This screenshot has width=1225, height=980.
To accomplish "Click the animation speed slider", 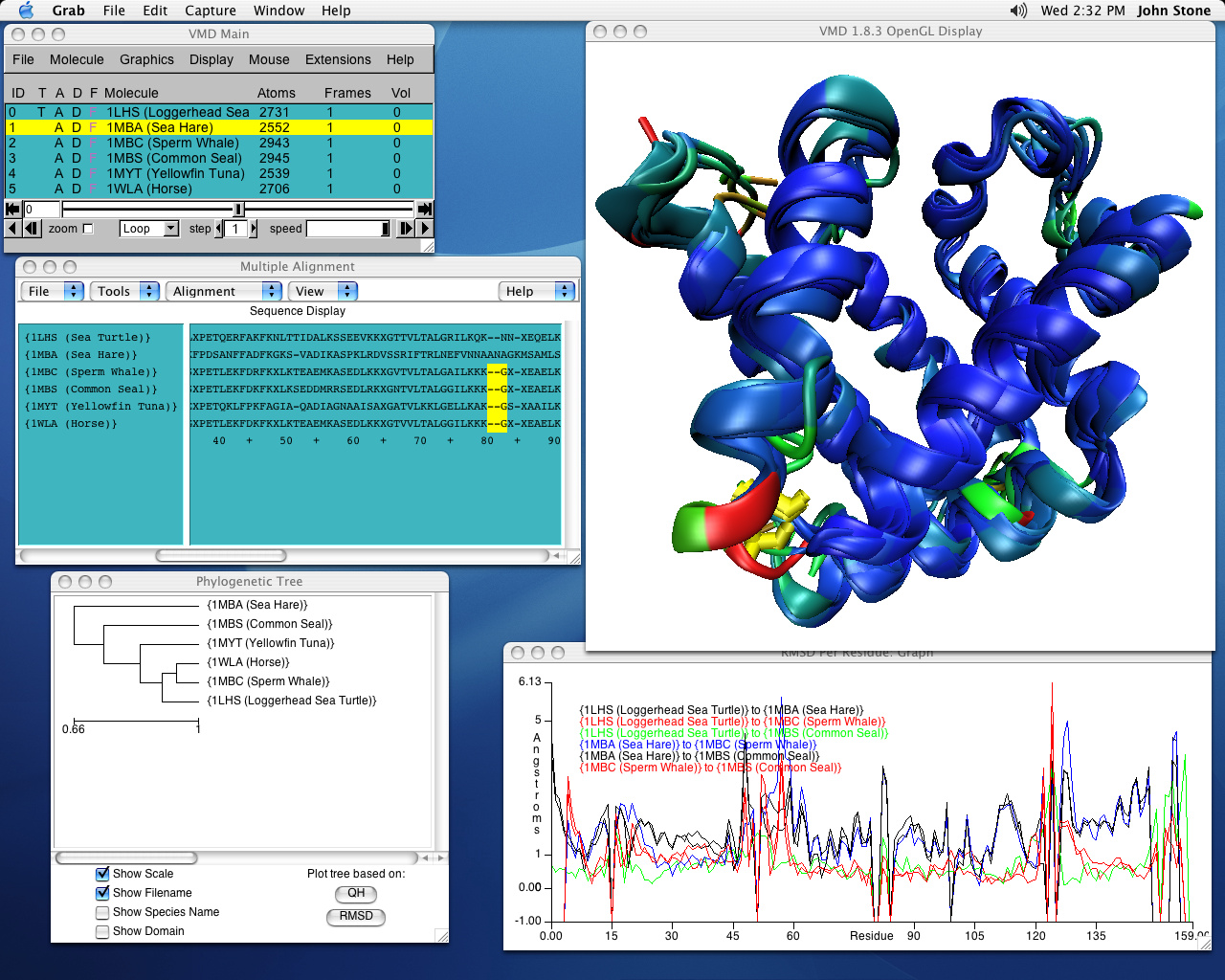I will [348, 229].
